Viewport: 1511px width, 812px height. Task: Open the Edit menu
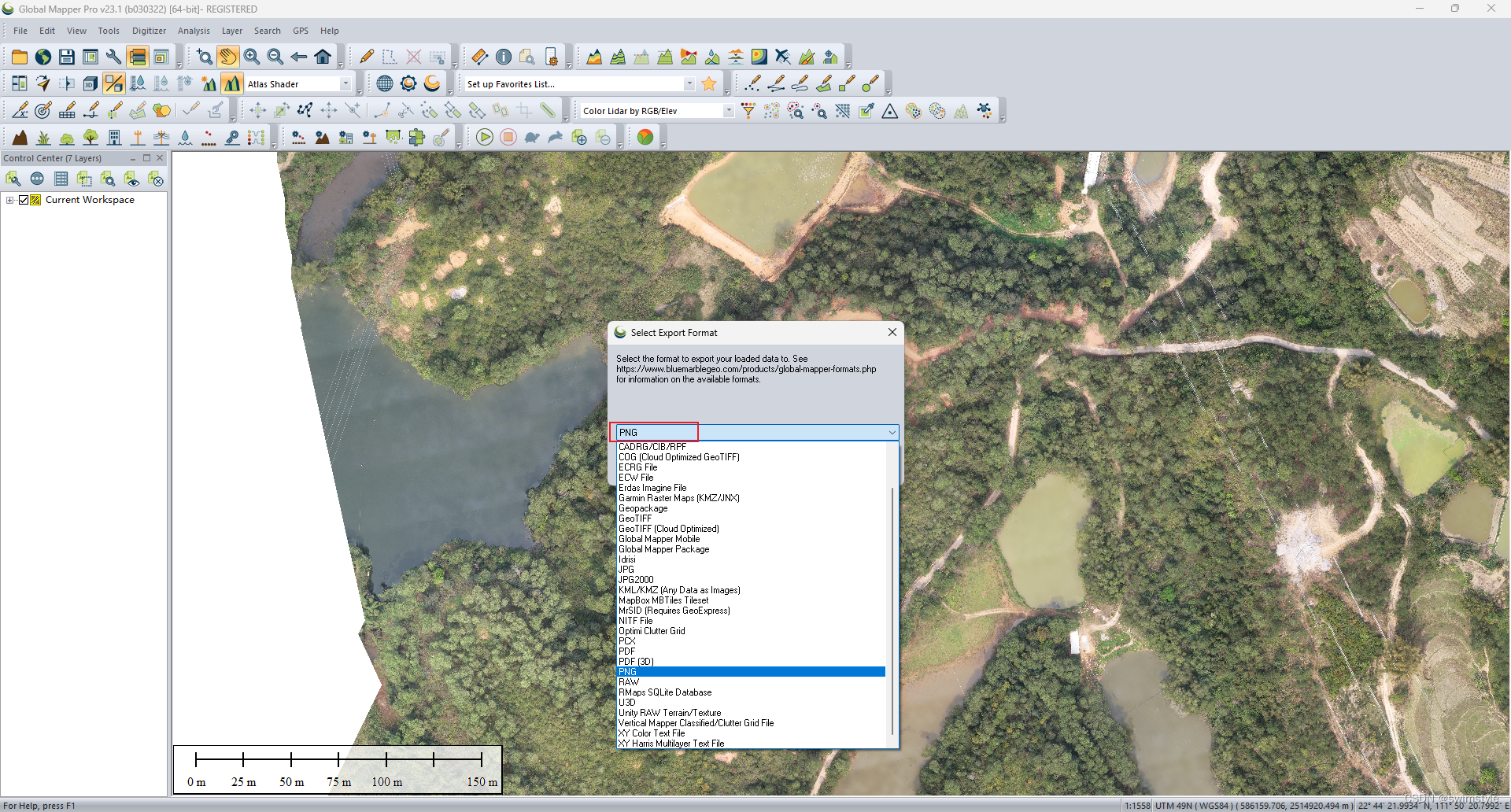coord(47,31)
